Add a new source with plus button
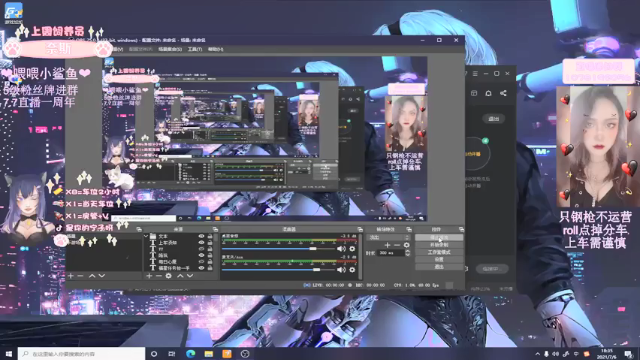This screenshot has width=640, height=360. pyautogui.click(x=149, y=276)
